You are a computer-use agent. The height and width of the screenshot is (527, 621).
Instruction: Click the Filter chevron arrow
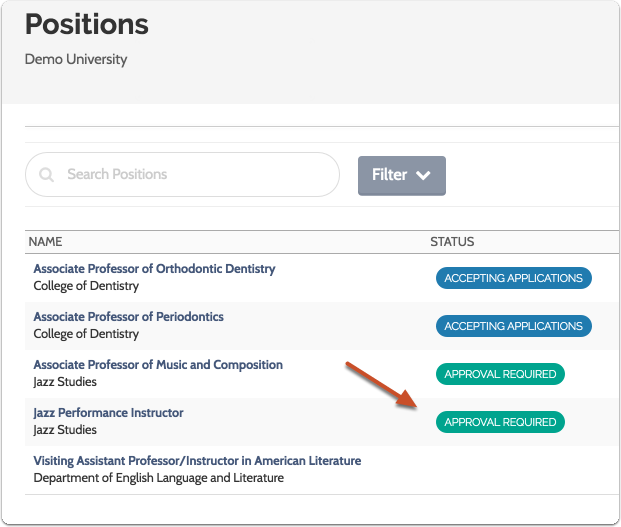pos(423,175)
